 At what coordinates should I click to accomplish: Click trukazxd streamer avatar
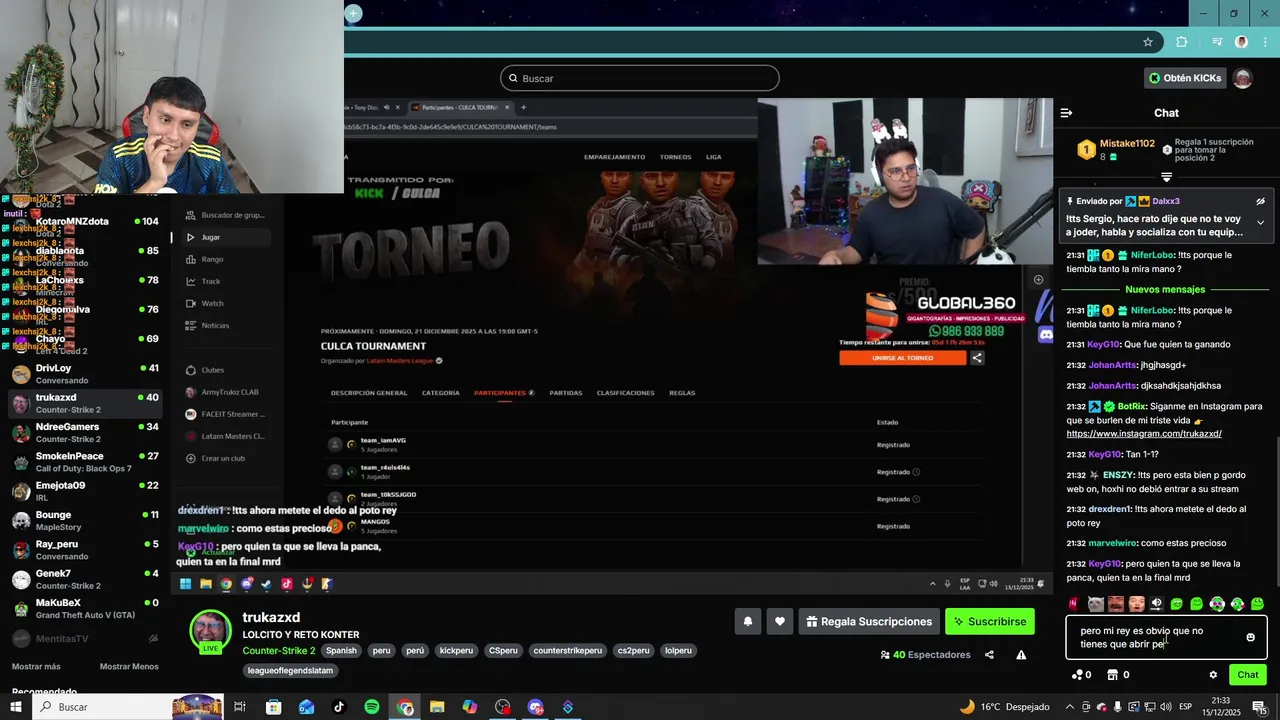[211, 630]
